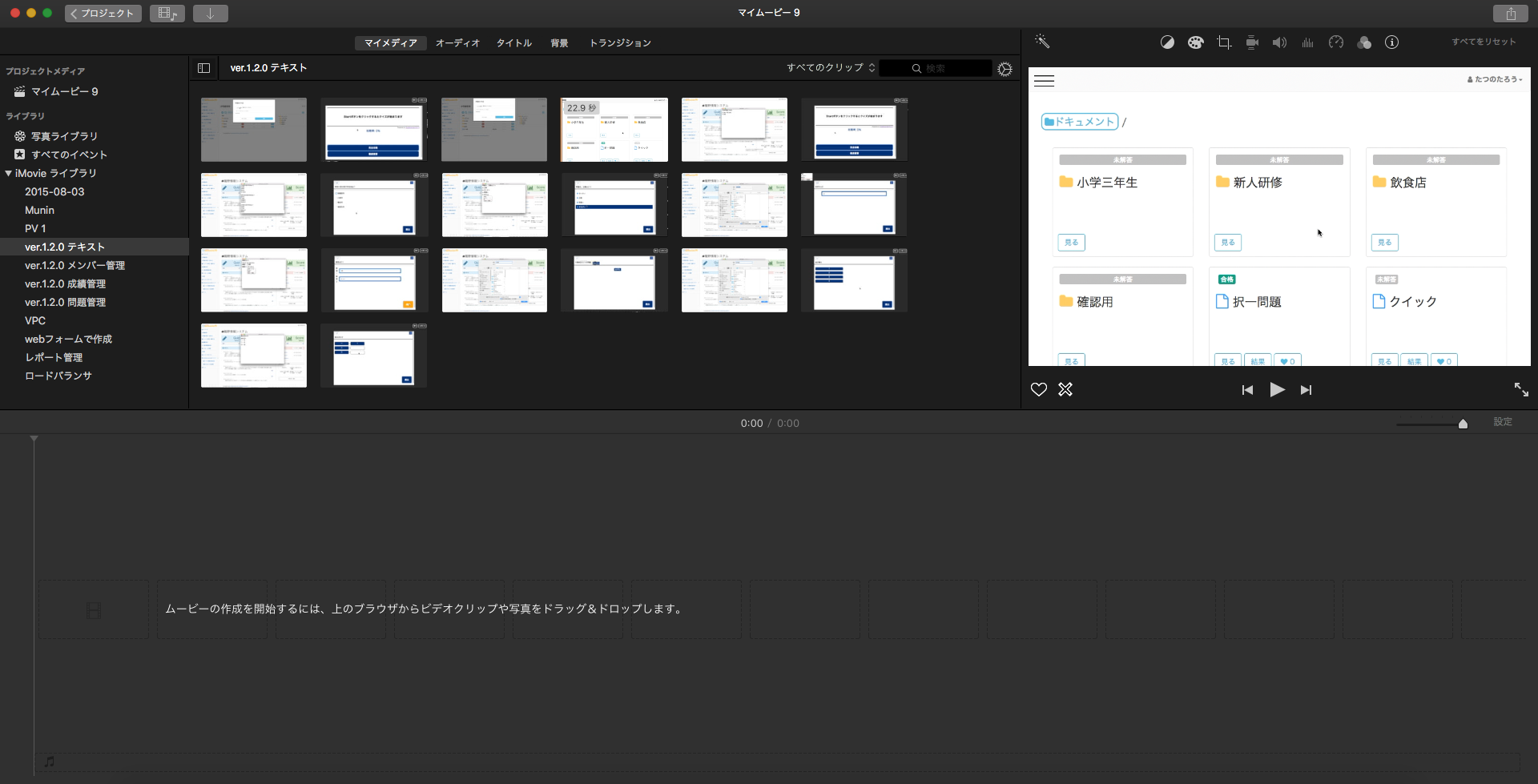
Task: Collapse the iMovie ライブラリ tree
Action: point(9,173)
